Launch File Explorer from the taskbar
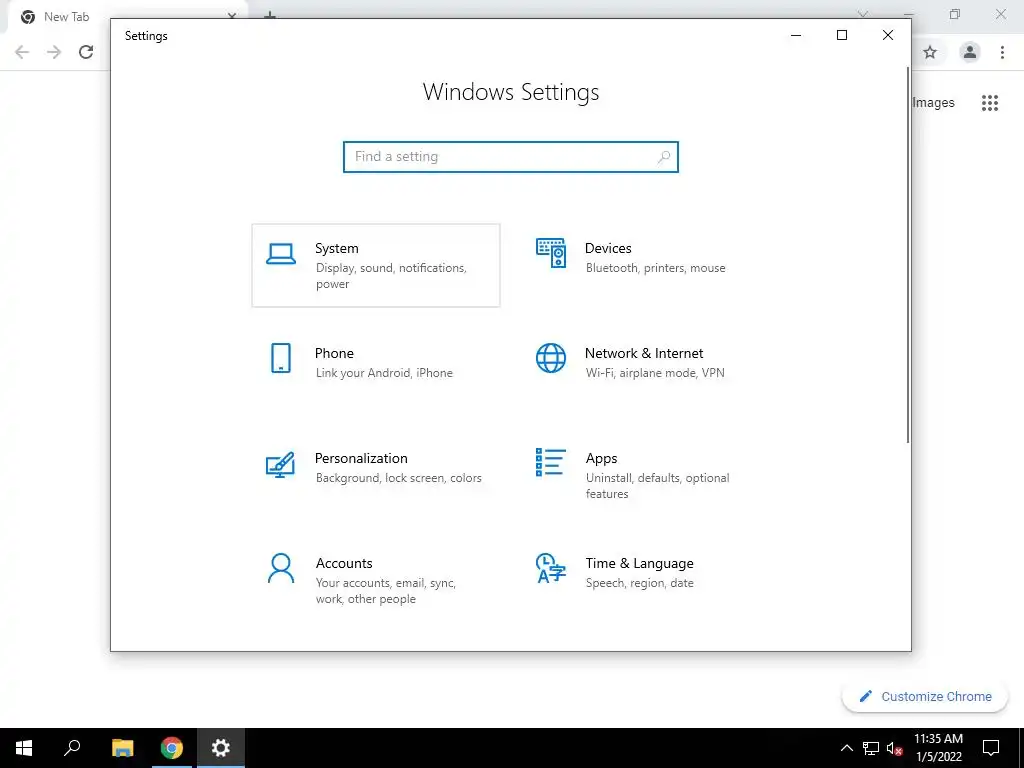Viewport: 1024px width, 768px height. [x=122, y=748]
